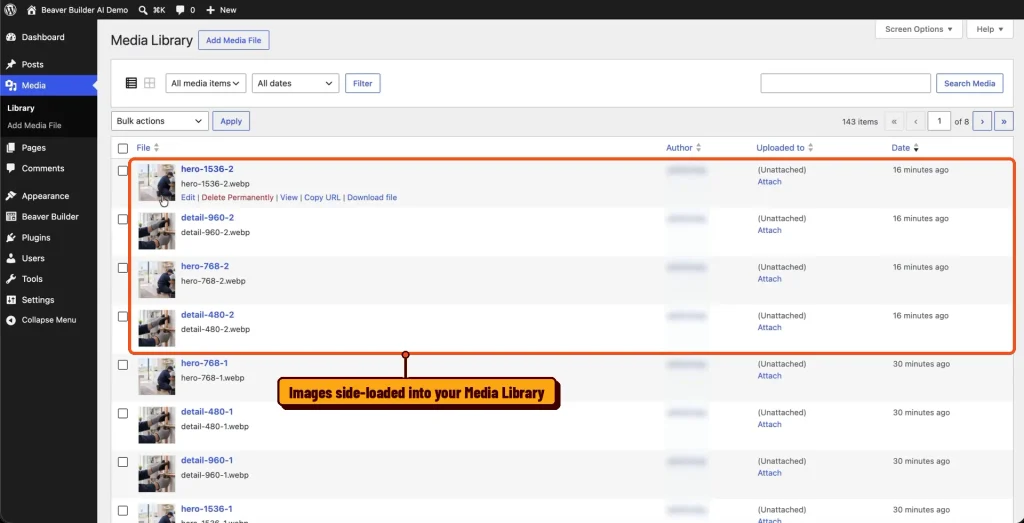Open the All dates dropdown
This screenshot has height=523, width=1024.
pos(296,83)
